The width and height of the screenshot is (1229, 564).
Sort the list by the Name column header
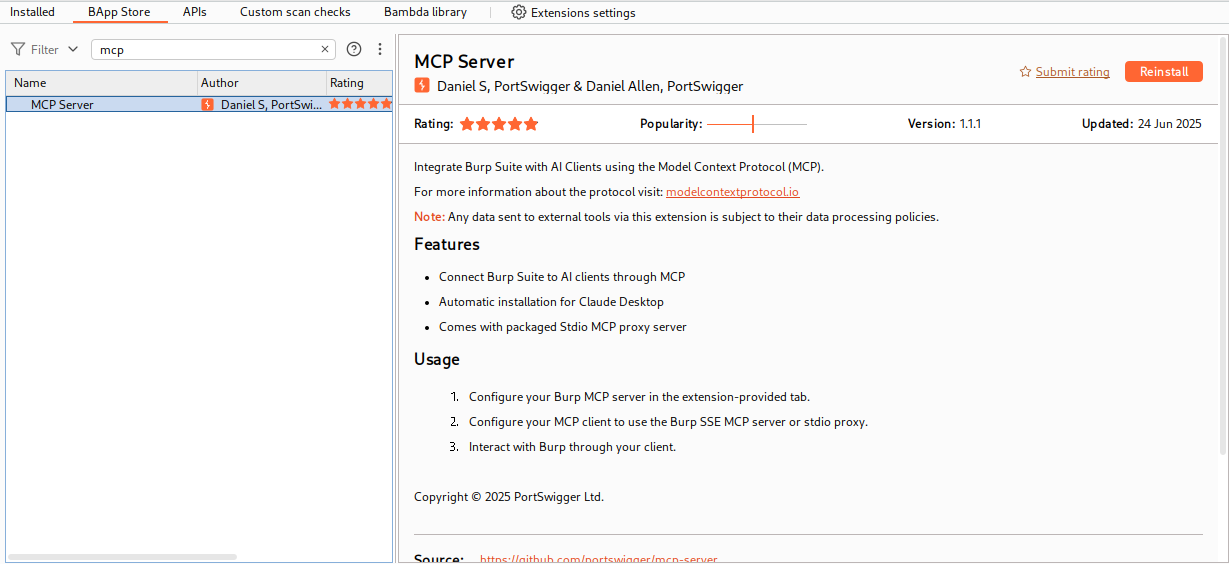tap(100, 83)
